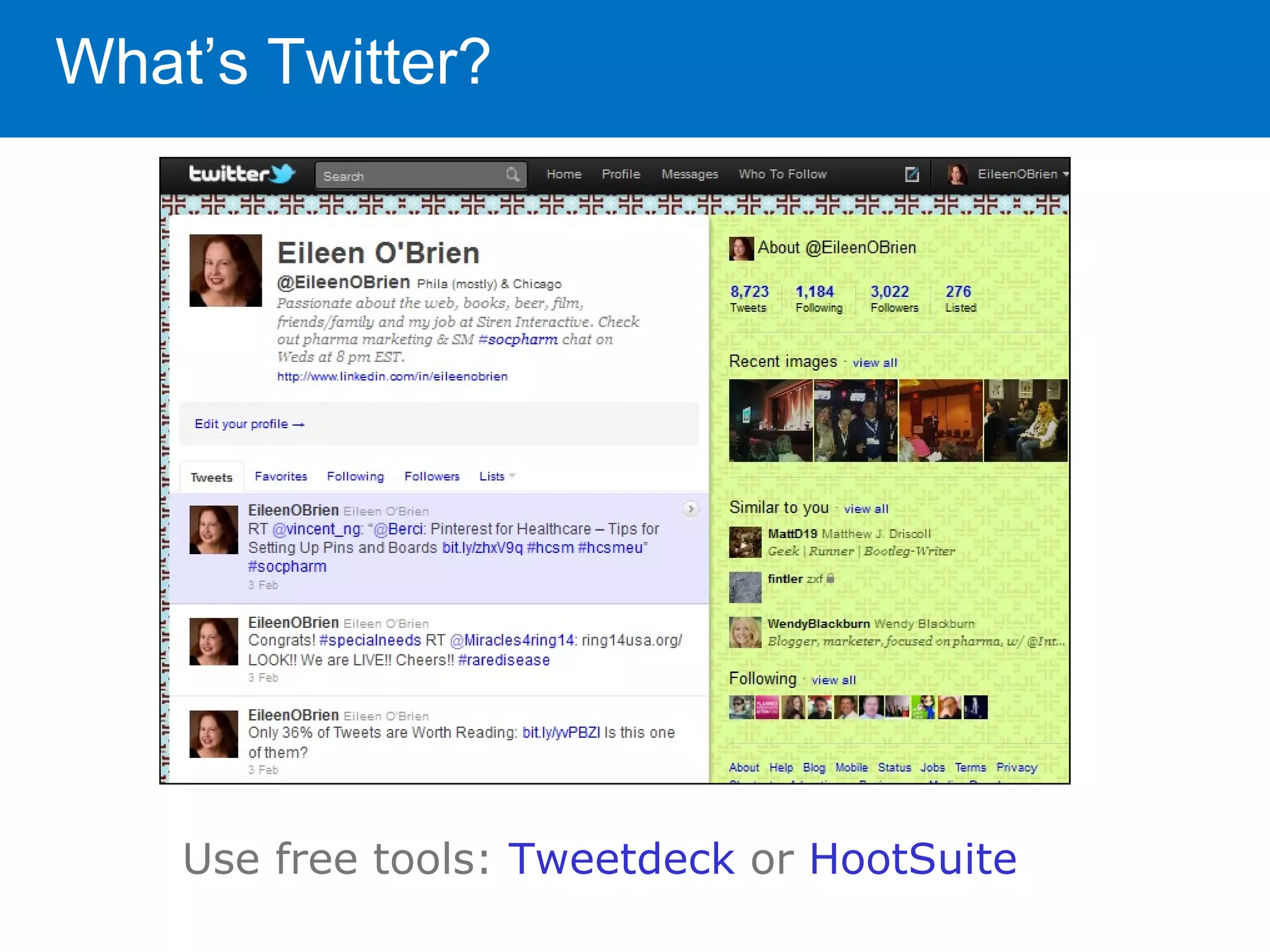
Task: Click the #specialneeds hashtag
Action: [x=370, y=640]
